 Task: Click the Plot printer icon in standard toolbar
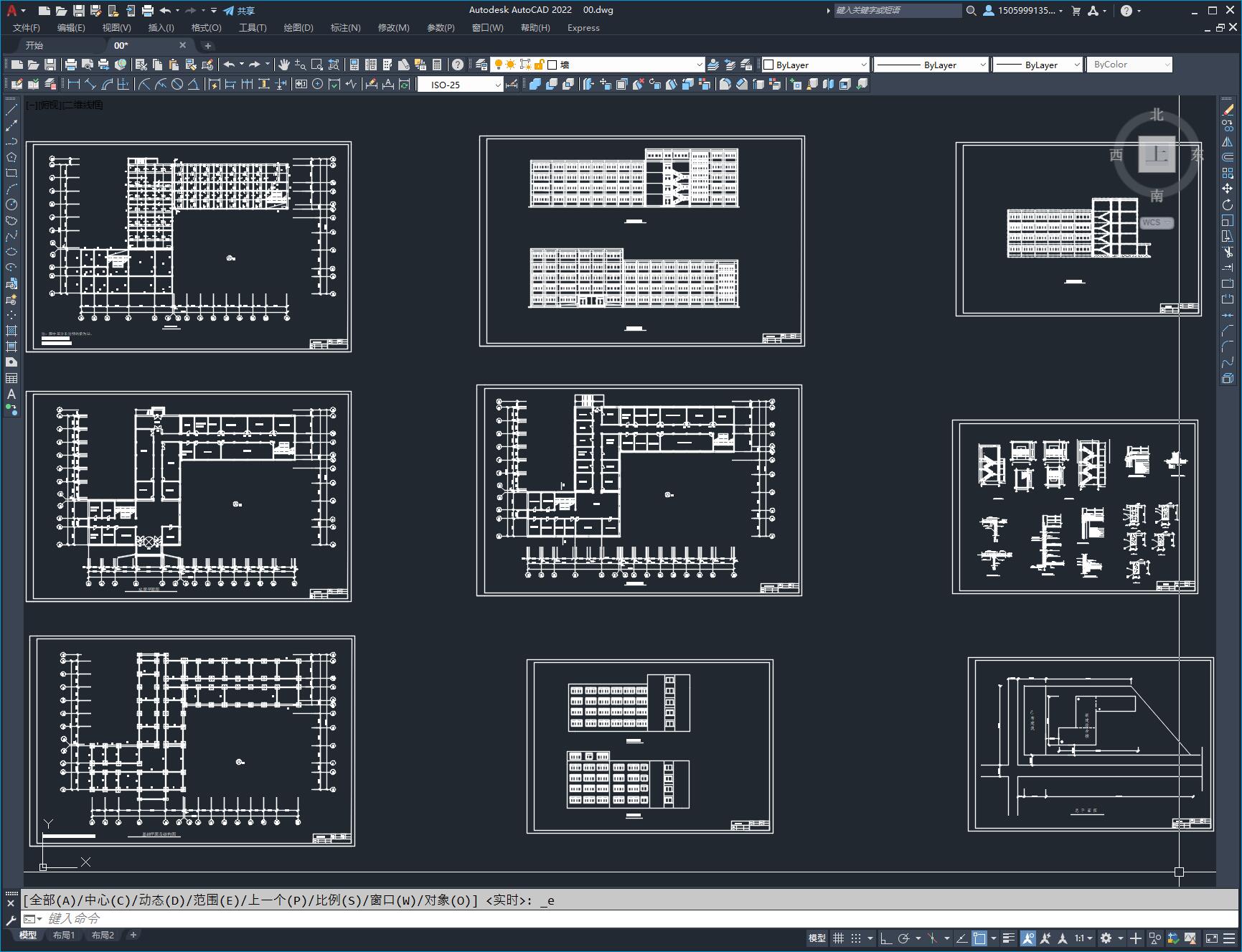71,65
